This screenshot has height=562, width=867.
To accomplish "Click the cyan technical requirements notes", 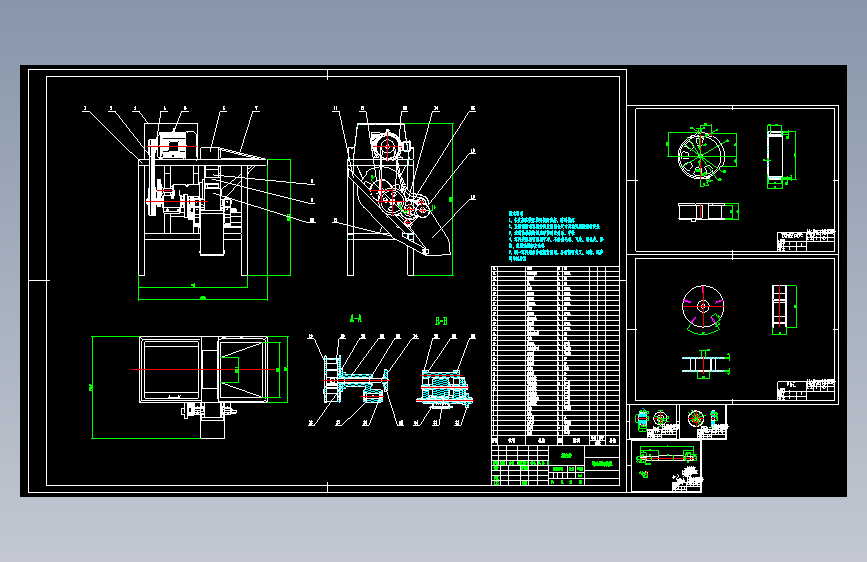I will pyautogui.click(x=556, y=235).
